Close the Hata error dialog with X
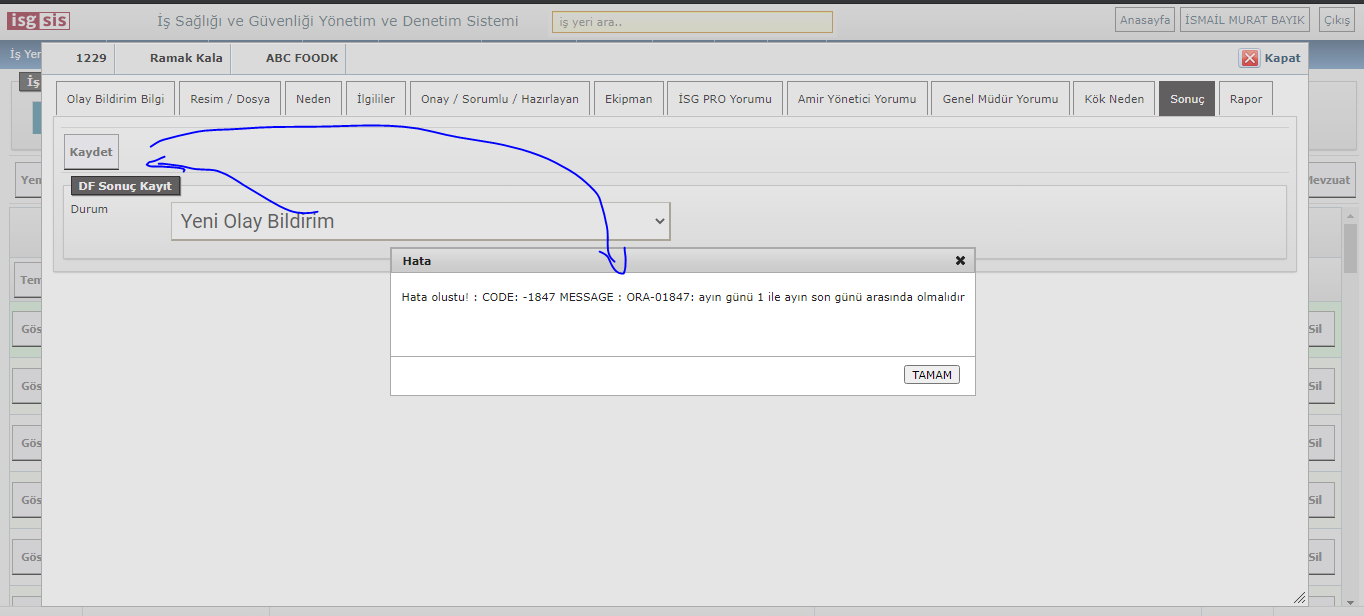The height and width of the screenshot is (616, 1364). [x=960, y=260]
